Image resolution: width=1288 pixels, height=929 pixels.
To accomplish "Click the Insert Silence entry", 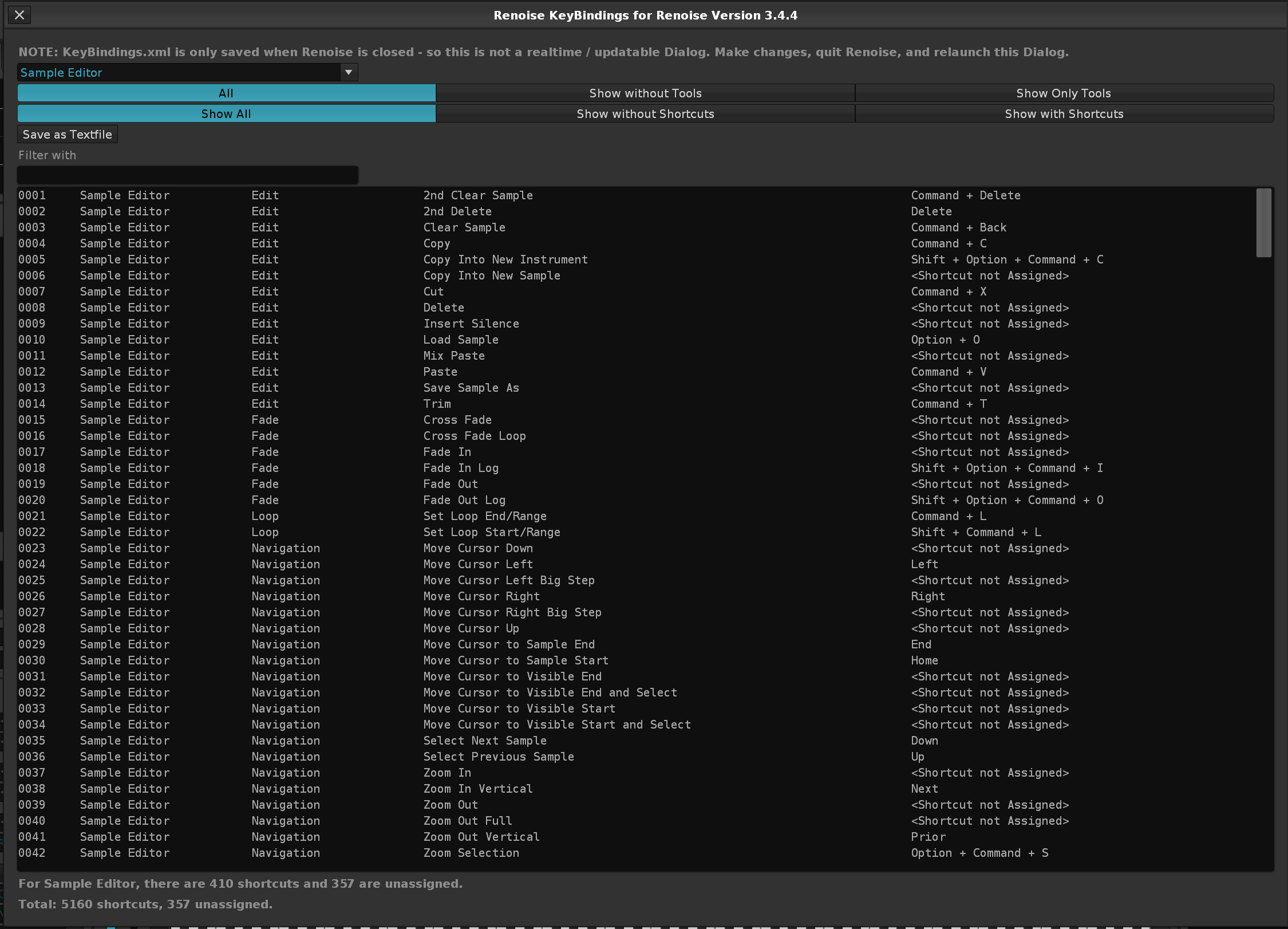I will 471,324.
